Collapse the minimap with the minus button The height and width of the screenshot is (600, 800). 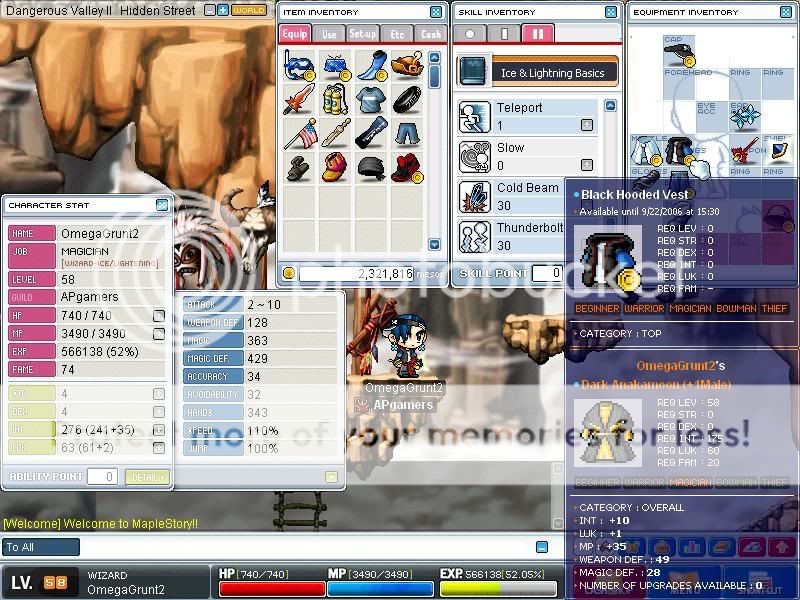click(211, 10)
